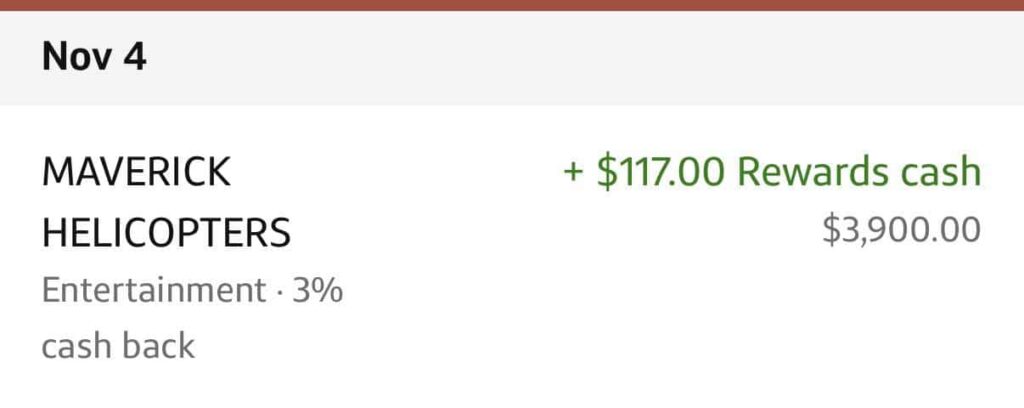Click the word MAVERICK in the merchant name

coord(136,173)
